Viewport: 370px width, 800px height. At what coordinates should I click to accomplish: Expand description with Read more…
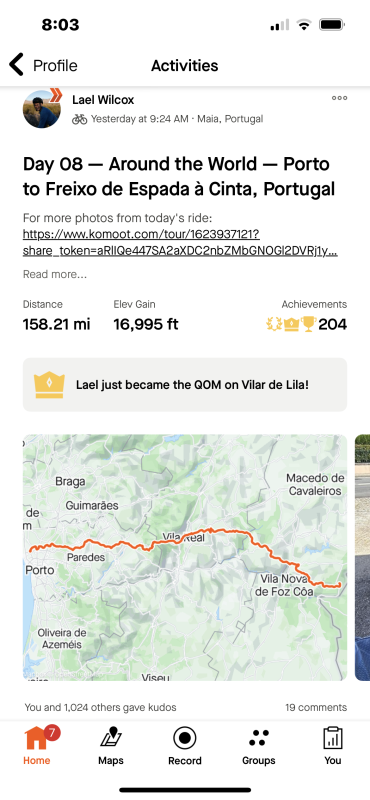click(55, 274)
